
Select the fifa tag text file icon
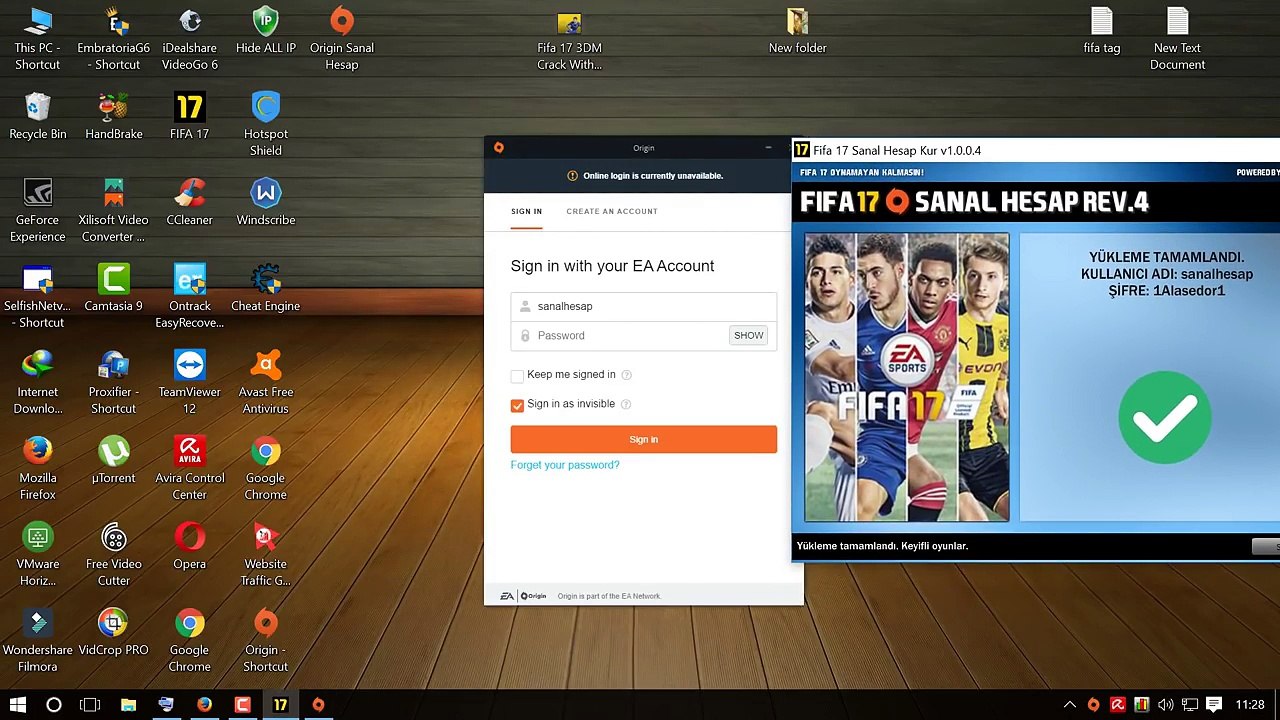coord(1101,32)
